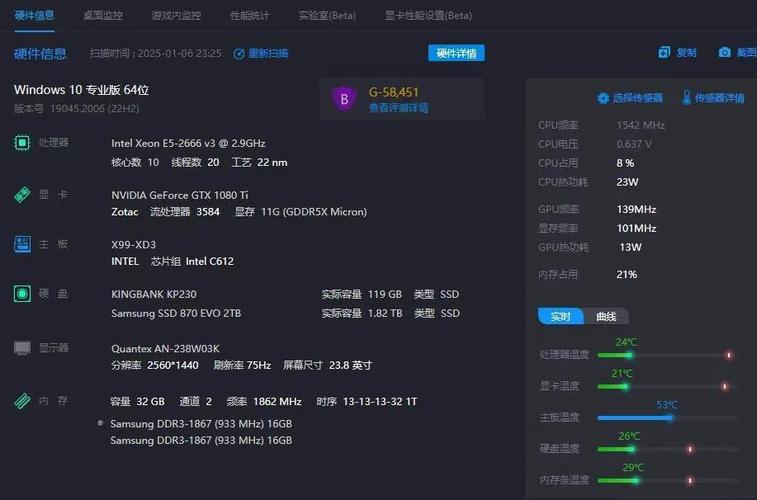Click the 主板温度 blue temperature bar
757x500 pixels.
pos(668,418)
